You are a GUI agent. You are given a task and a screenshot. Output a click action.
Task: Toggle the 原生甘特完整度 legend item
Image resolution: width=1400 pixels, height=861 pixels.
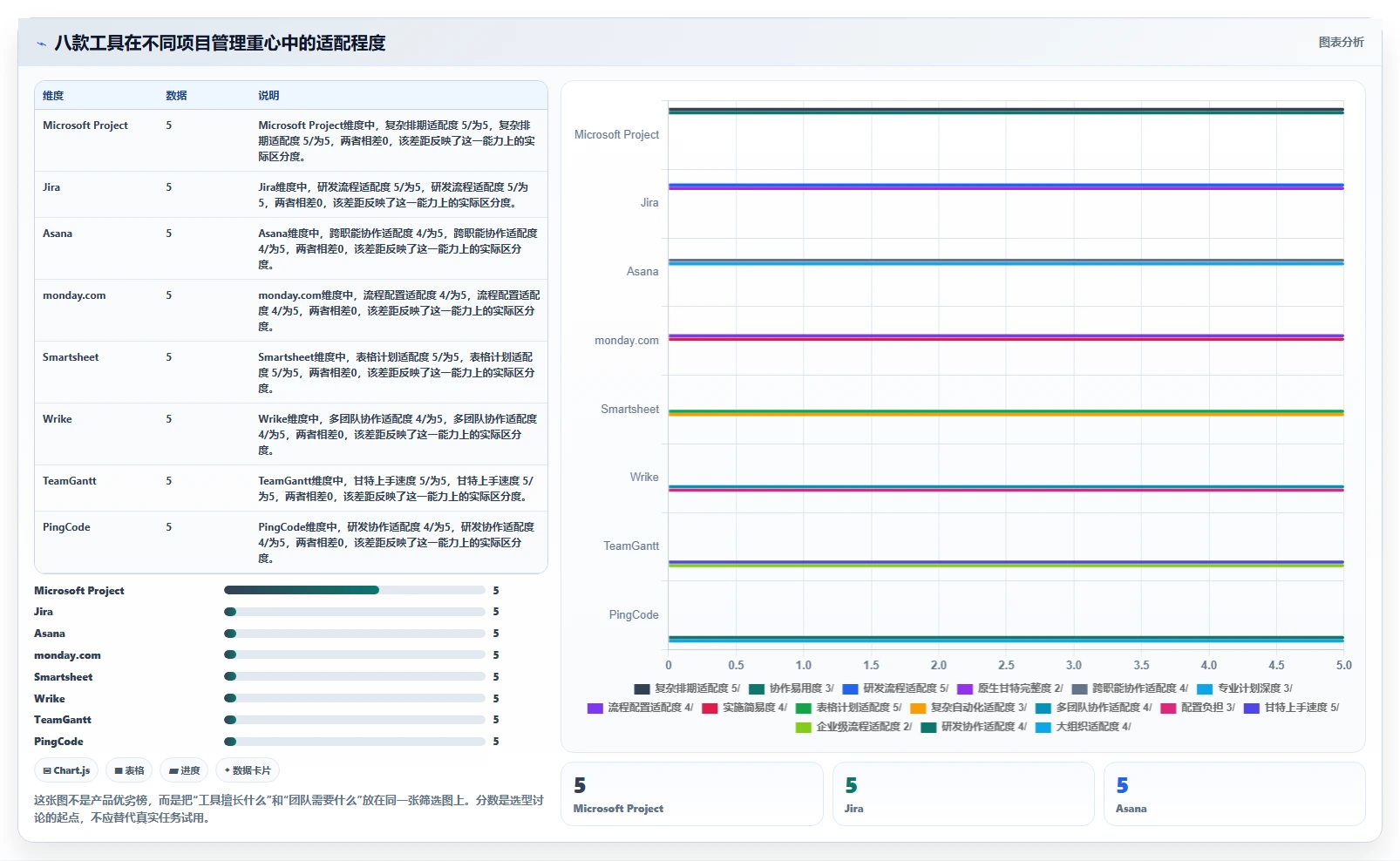(1009, 688)
